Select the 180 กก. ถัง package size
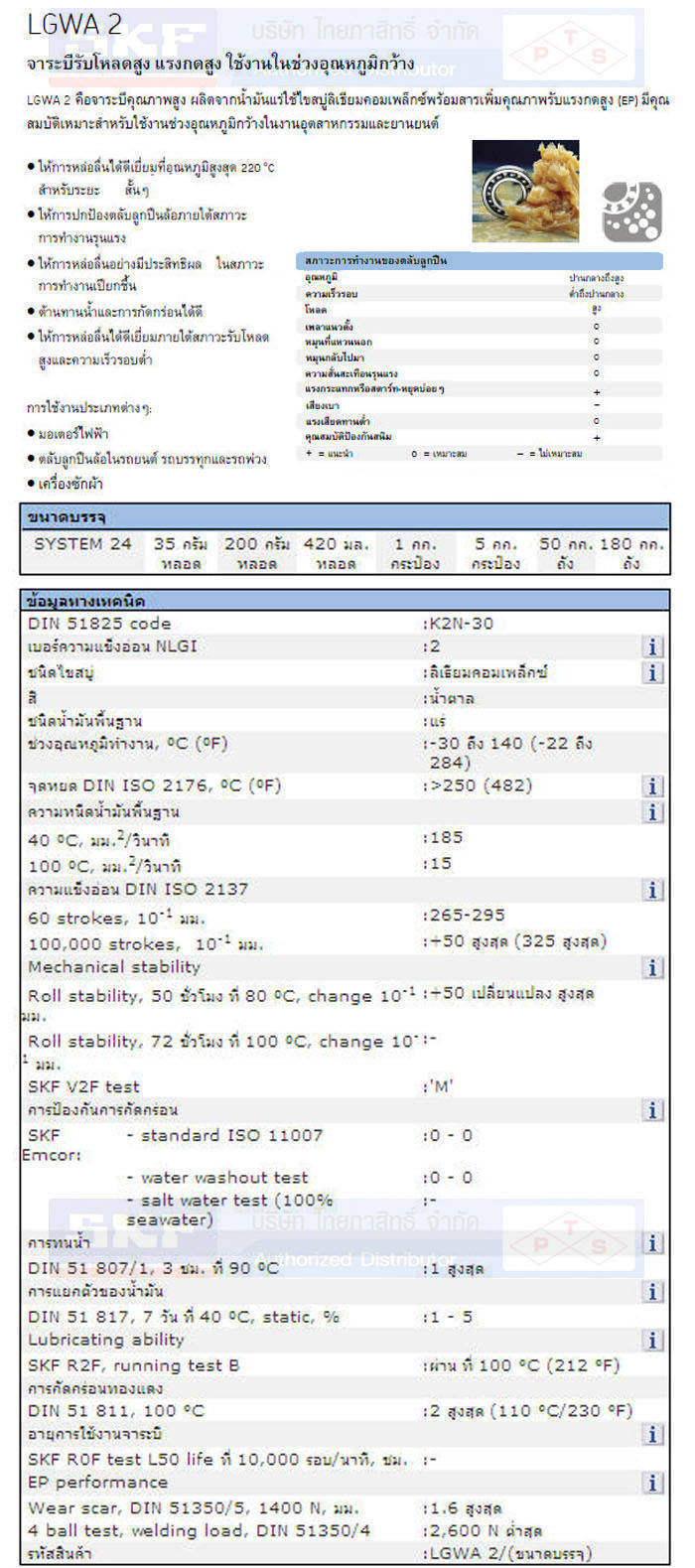Image resolution: width=695 pixels, height=1568 pixels. (x=631, y=553)
